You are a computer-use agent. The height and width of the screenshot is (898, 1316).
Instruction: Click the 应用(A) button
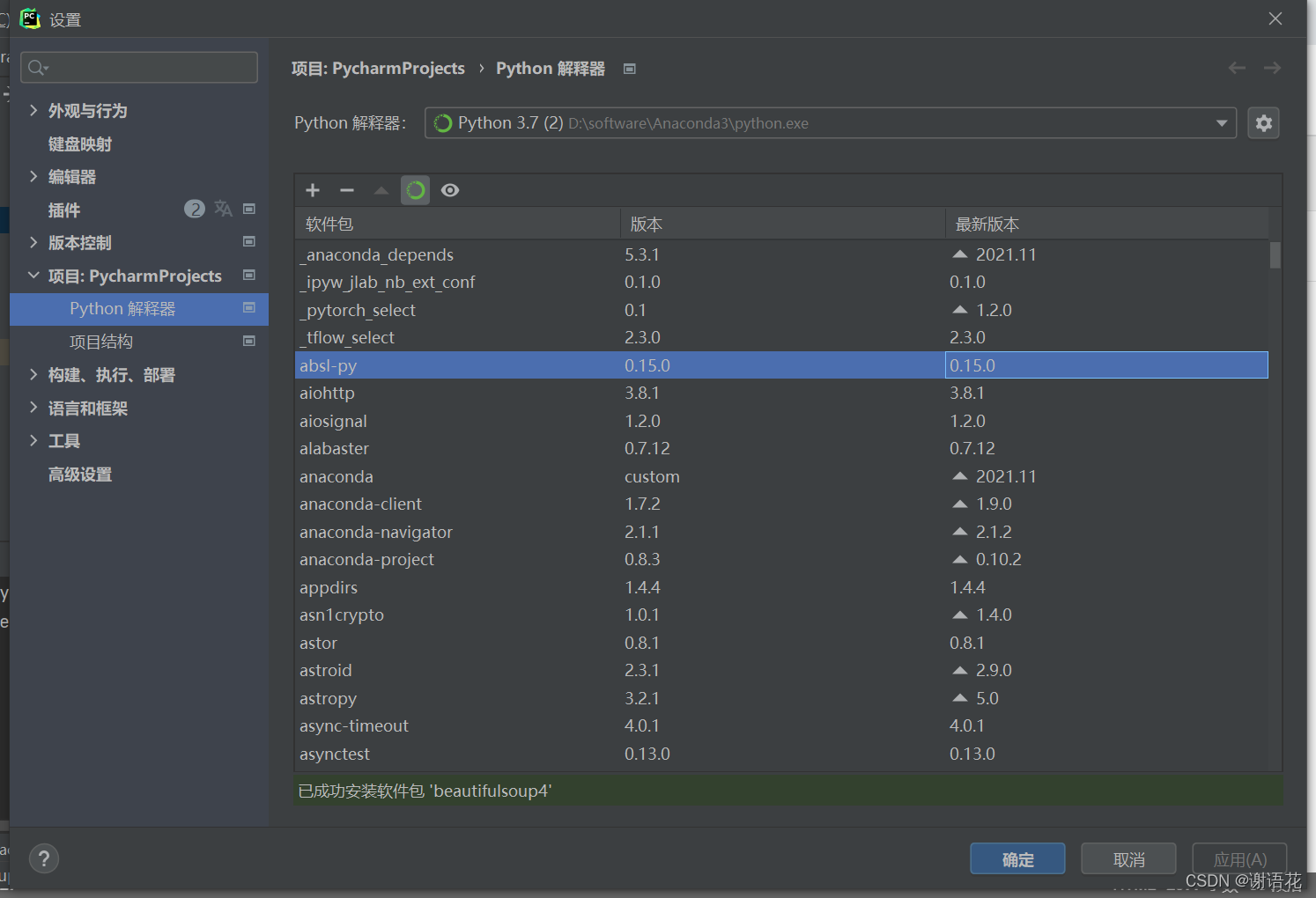pyautogui.click(x=1239, y=859)
